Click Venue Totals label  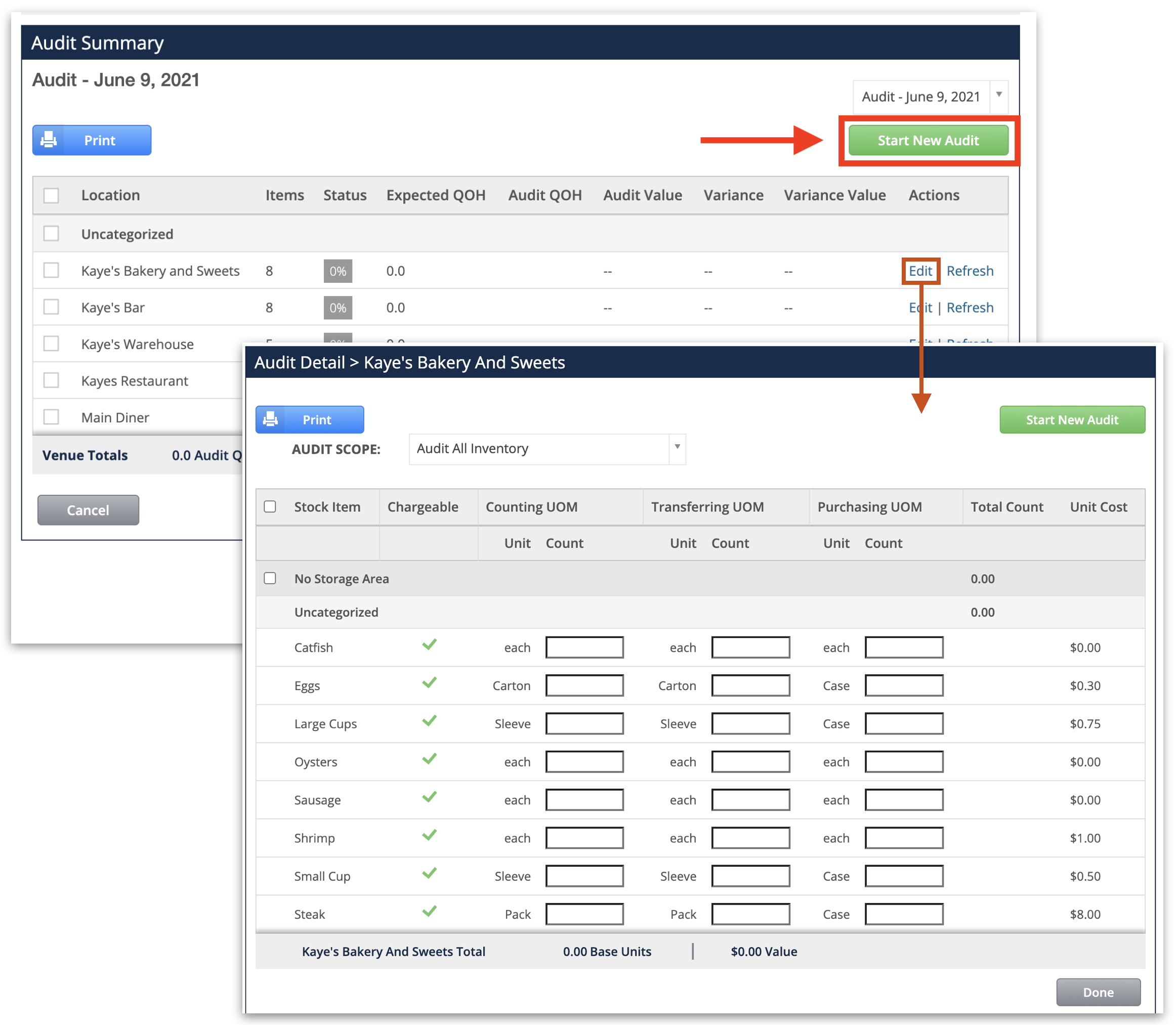pos(85,455)
